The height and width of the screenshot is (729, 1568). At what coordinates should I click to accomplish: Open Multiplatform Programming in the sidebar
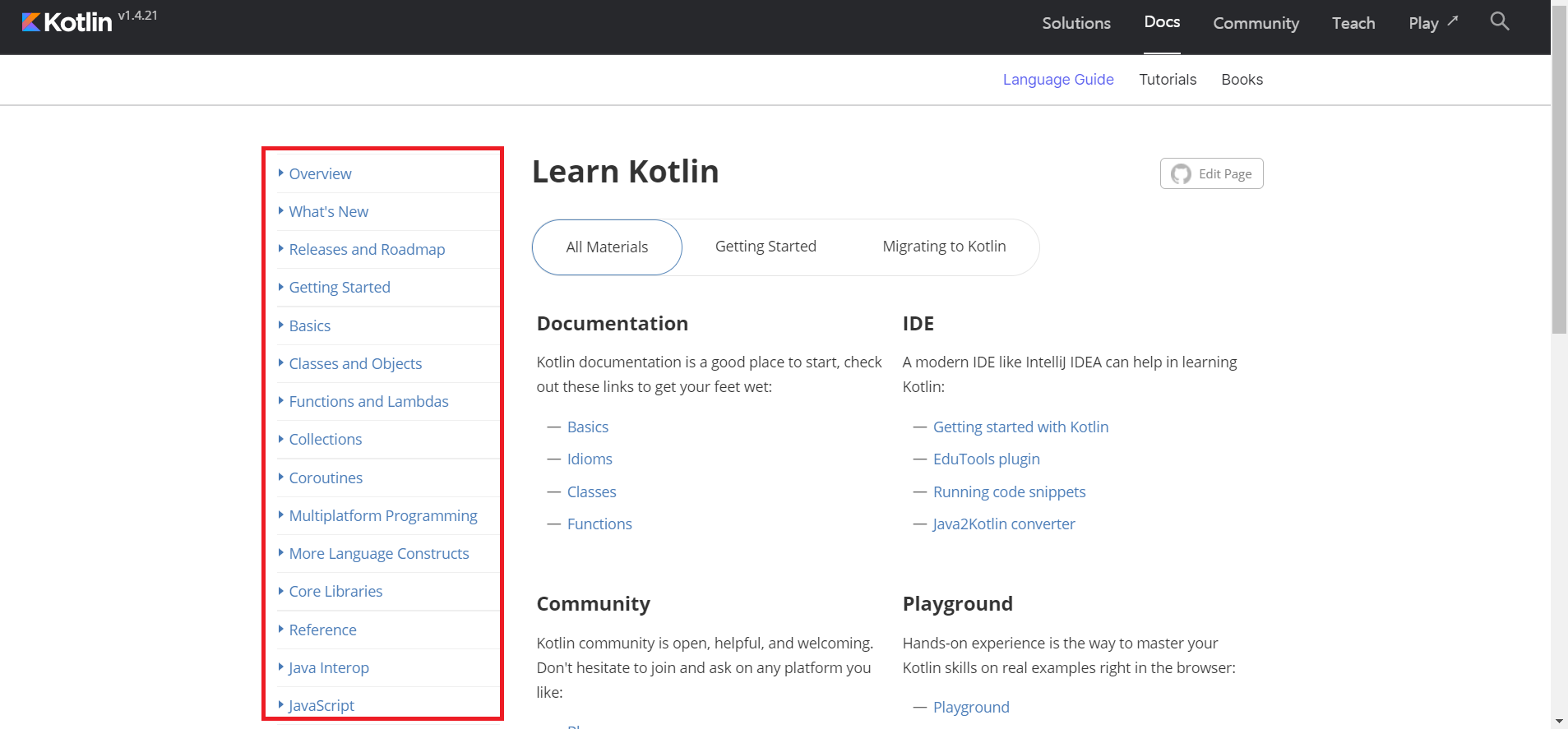tap(383, 515)
